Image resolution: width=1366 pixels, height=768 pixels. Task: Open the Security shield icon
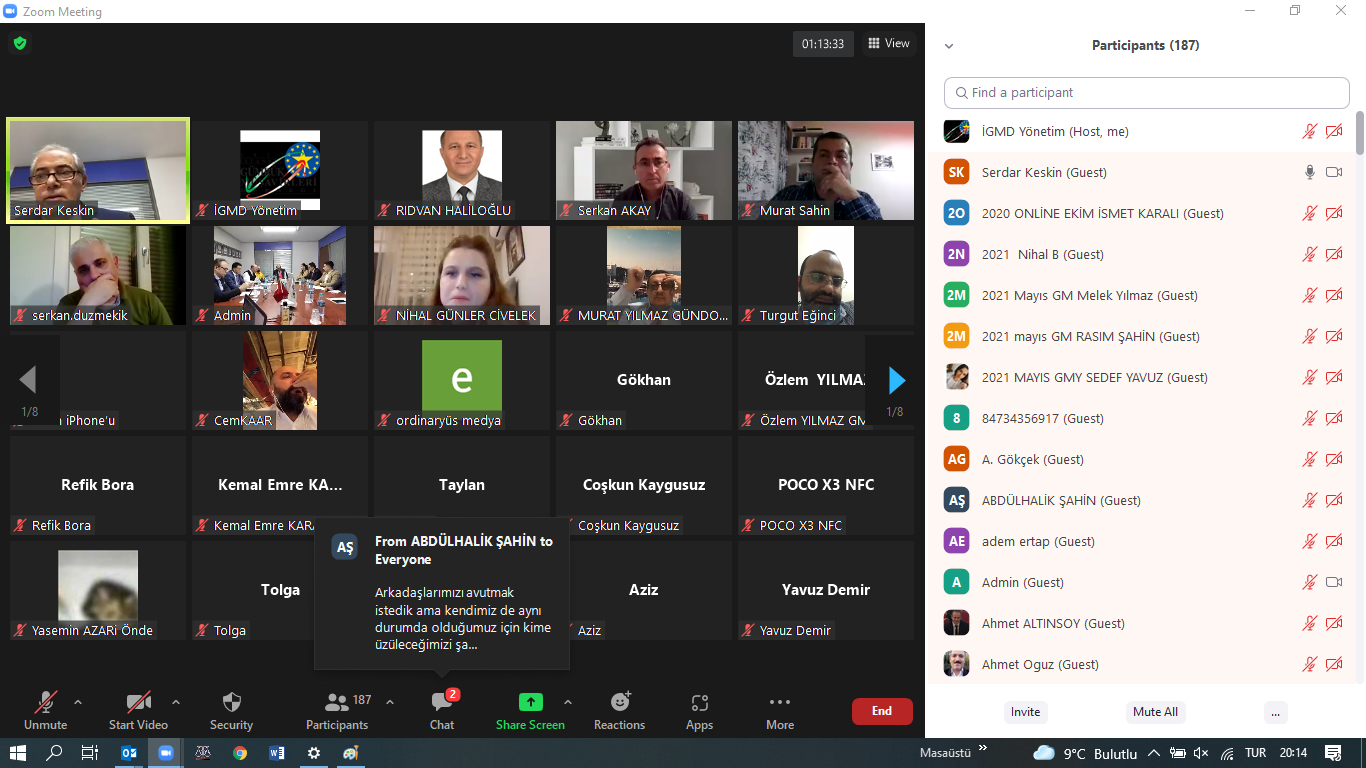tap(231, 702)
